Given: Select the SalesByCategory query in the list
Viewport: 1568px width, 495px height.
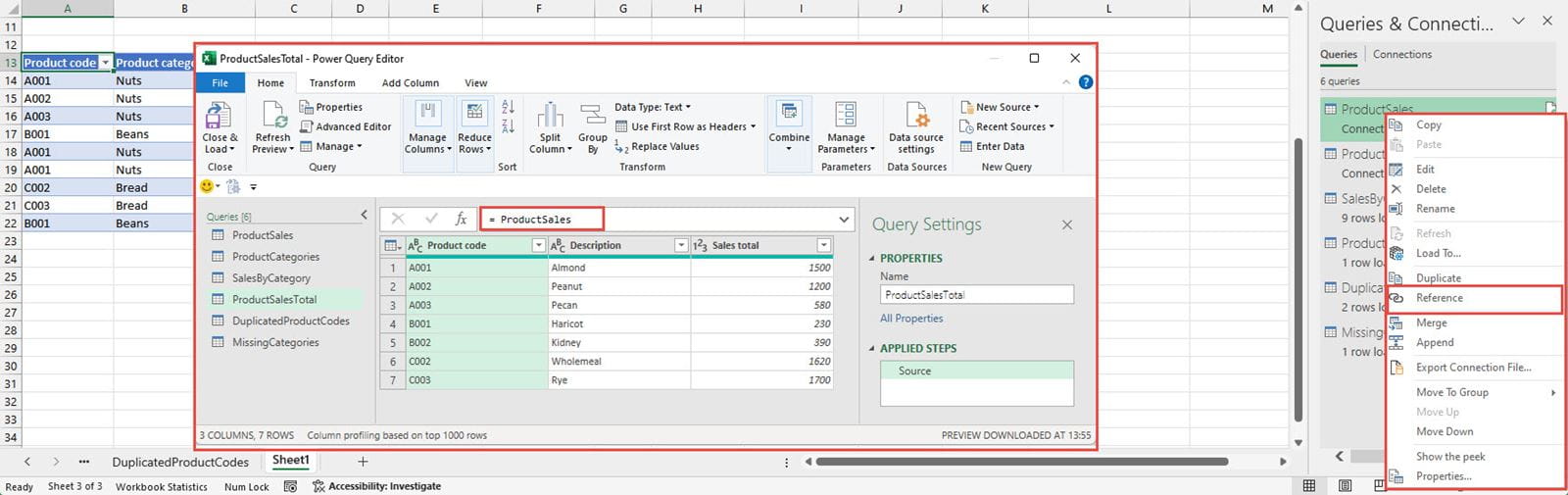Looking at the screenshot, I should pyautogui.click(x=270, y=278).
